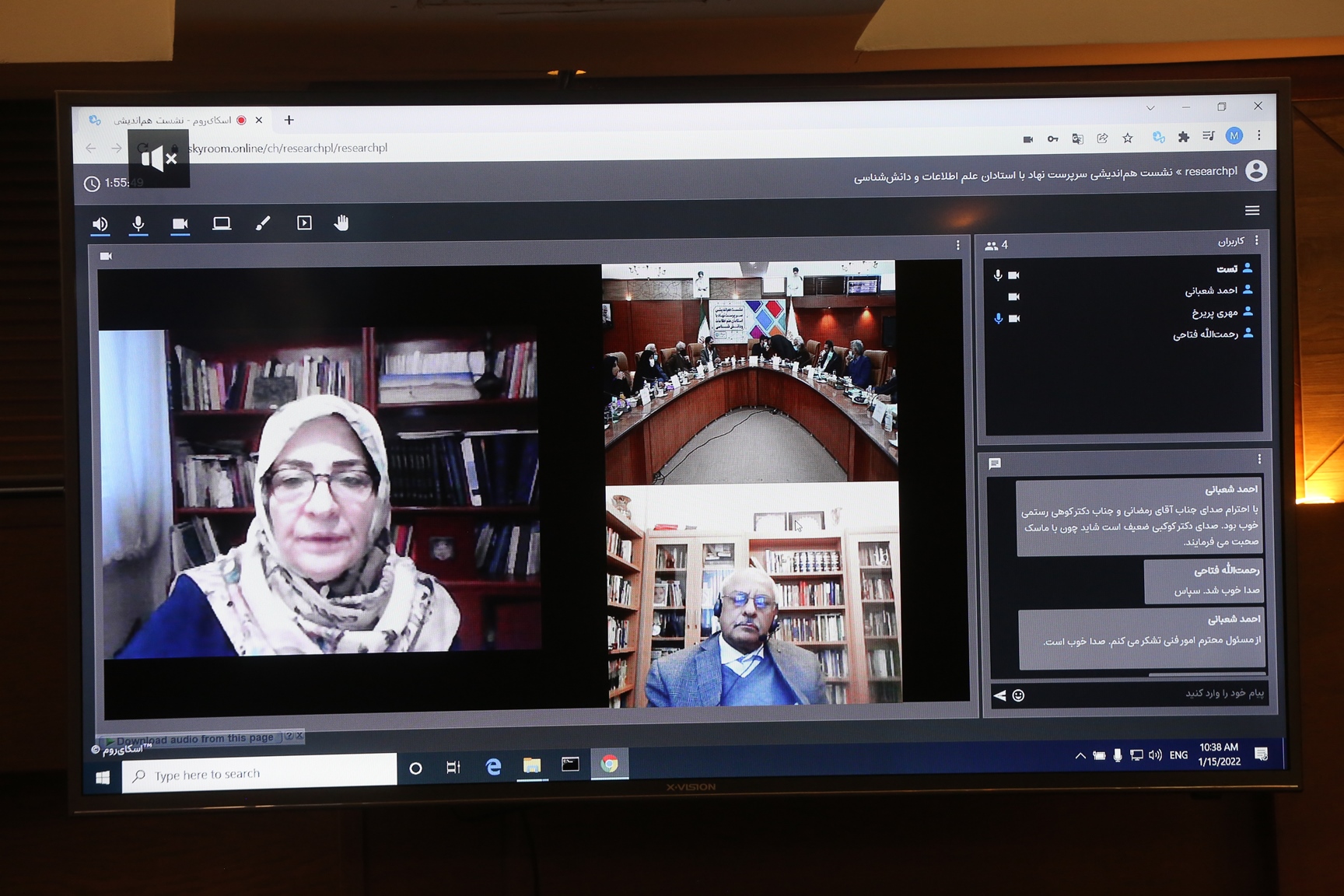Open the media play file icon
1344x896 pixels.
(304, 223)
